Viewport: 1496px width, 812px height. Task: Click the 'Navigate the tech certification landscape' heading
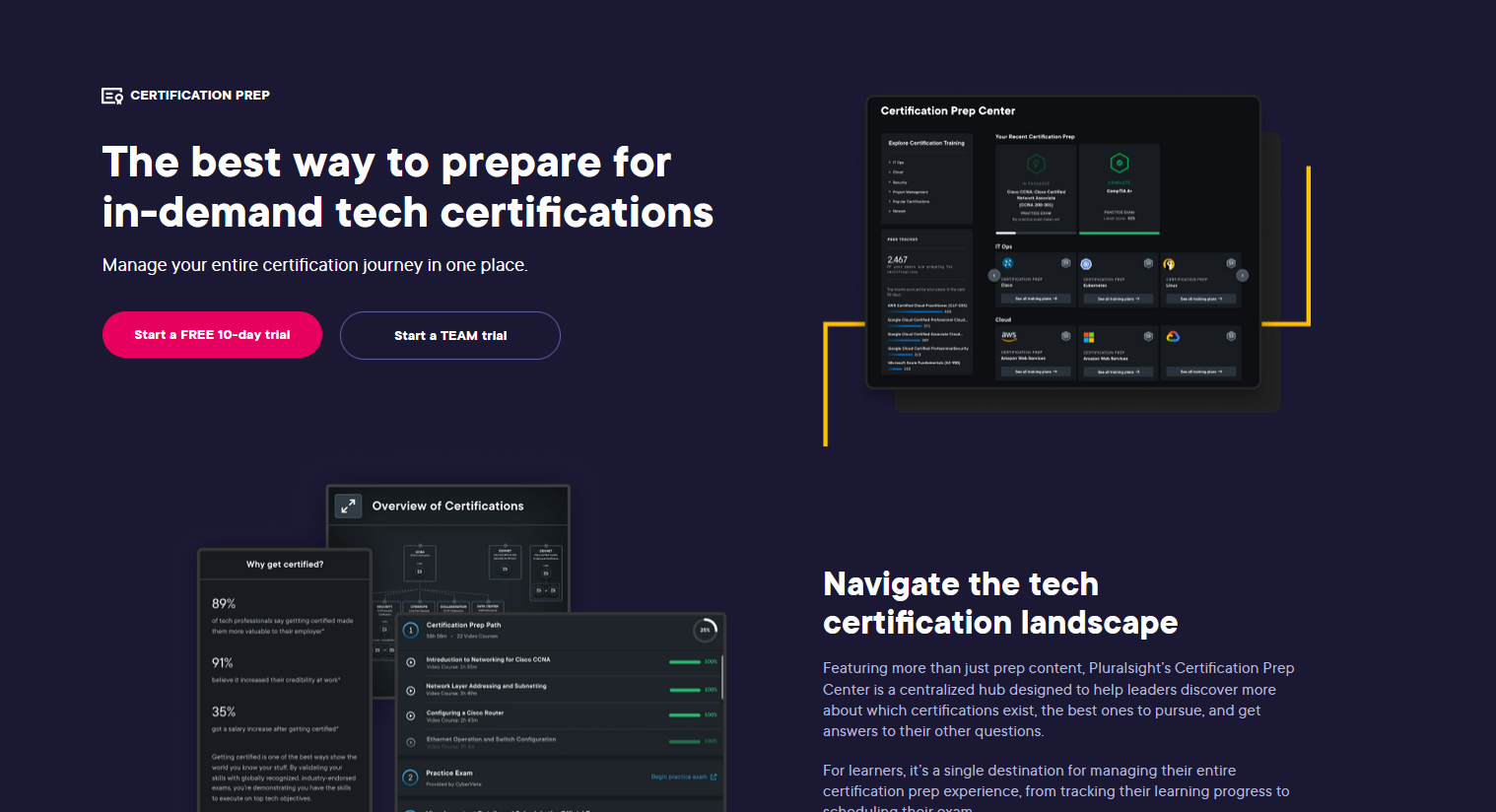pyautogui.click(x=1000, y=603)
